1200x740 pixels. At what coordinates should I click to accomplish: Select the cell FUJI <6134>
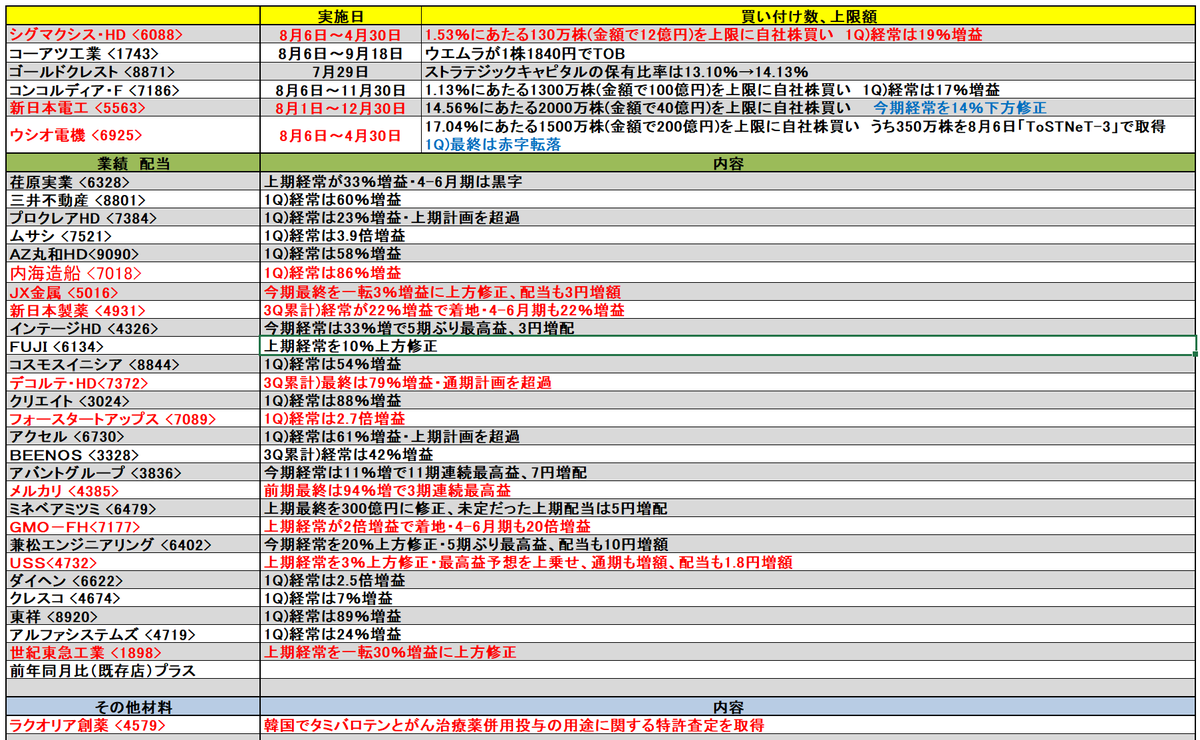point(132,345)
